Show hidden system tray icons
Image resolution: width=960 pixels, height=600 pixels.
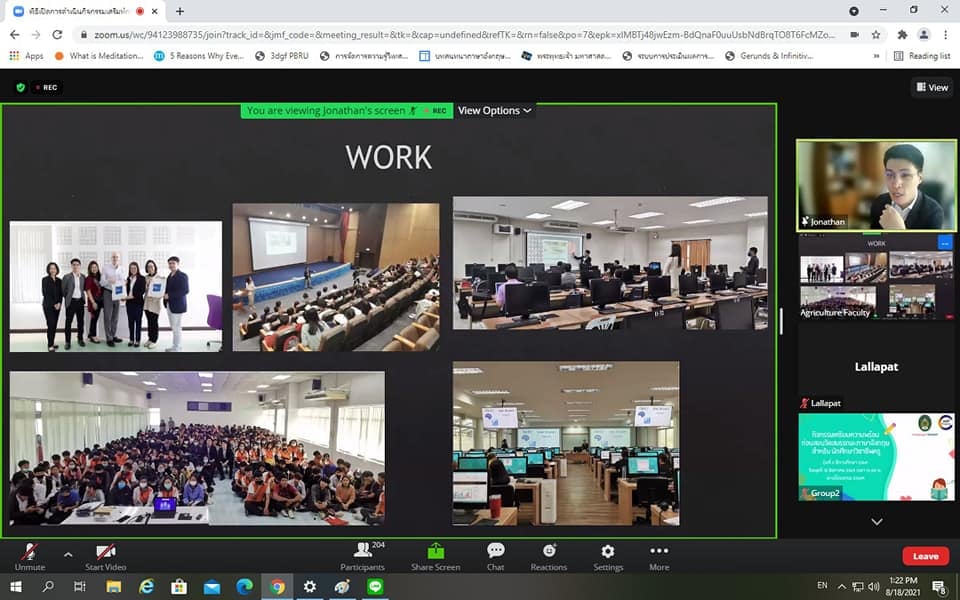click(841, 587)
